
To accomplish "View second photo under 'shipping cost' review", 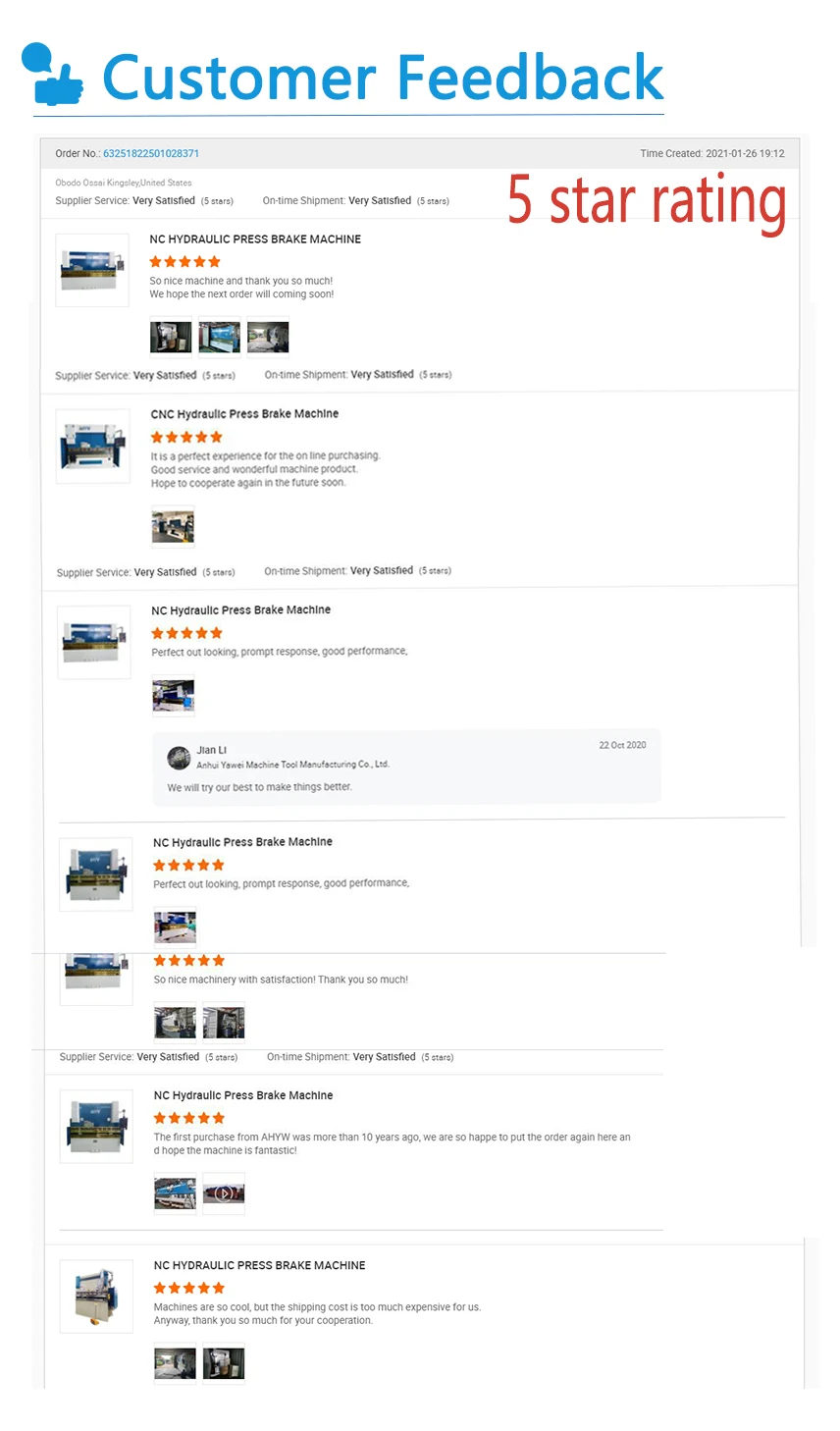I will (224, 1364).
